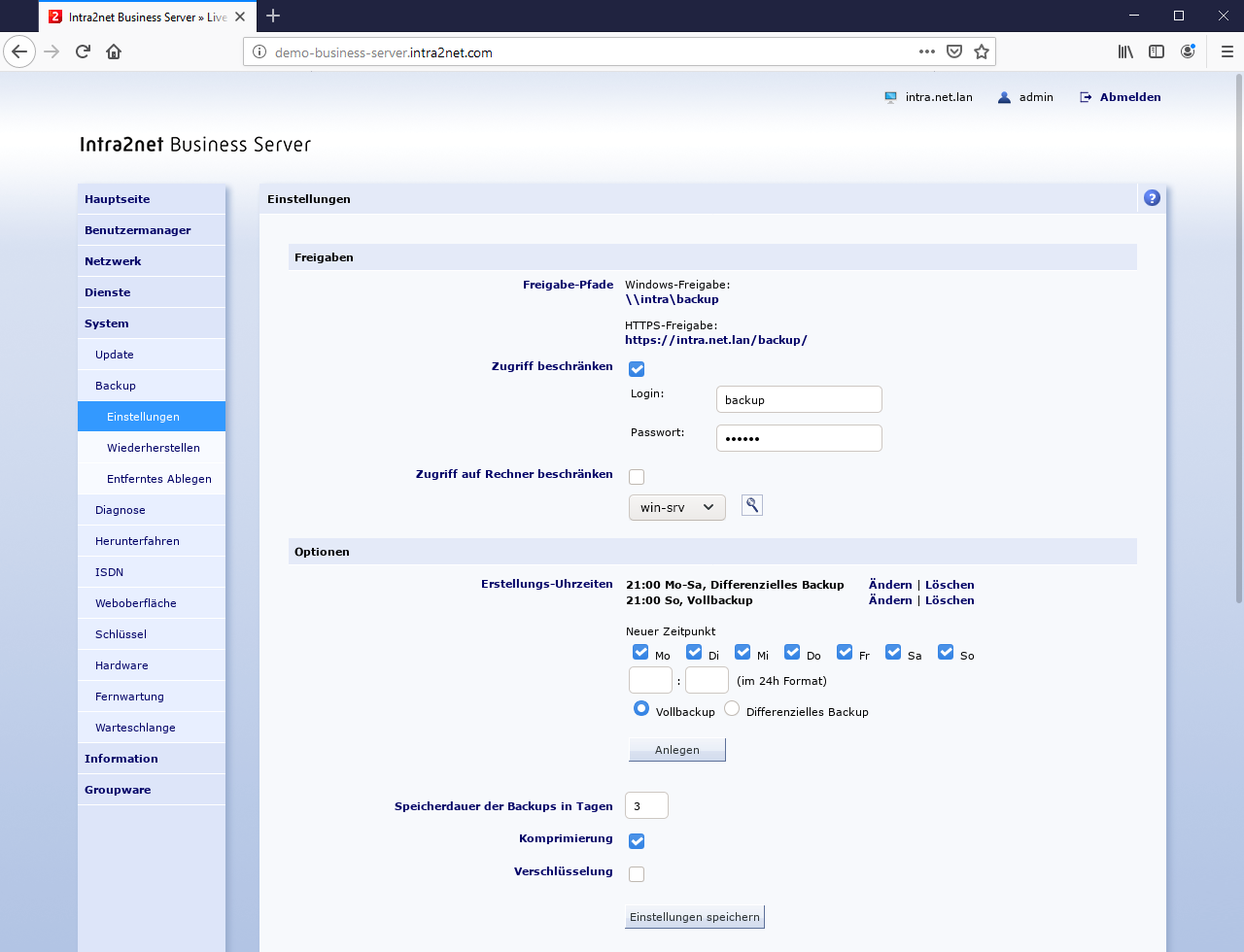The height and width of the screenshot is (952, 1244).
Task: Click the browser back arrow
Action: click(x=19, y=51)
